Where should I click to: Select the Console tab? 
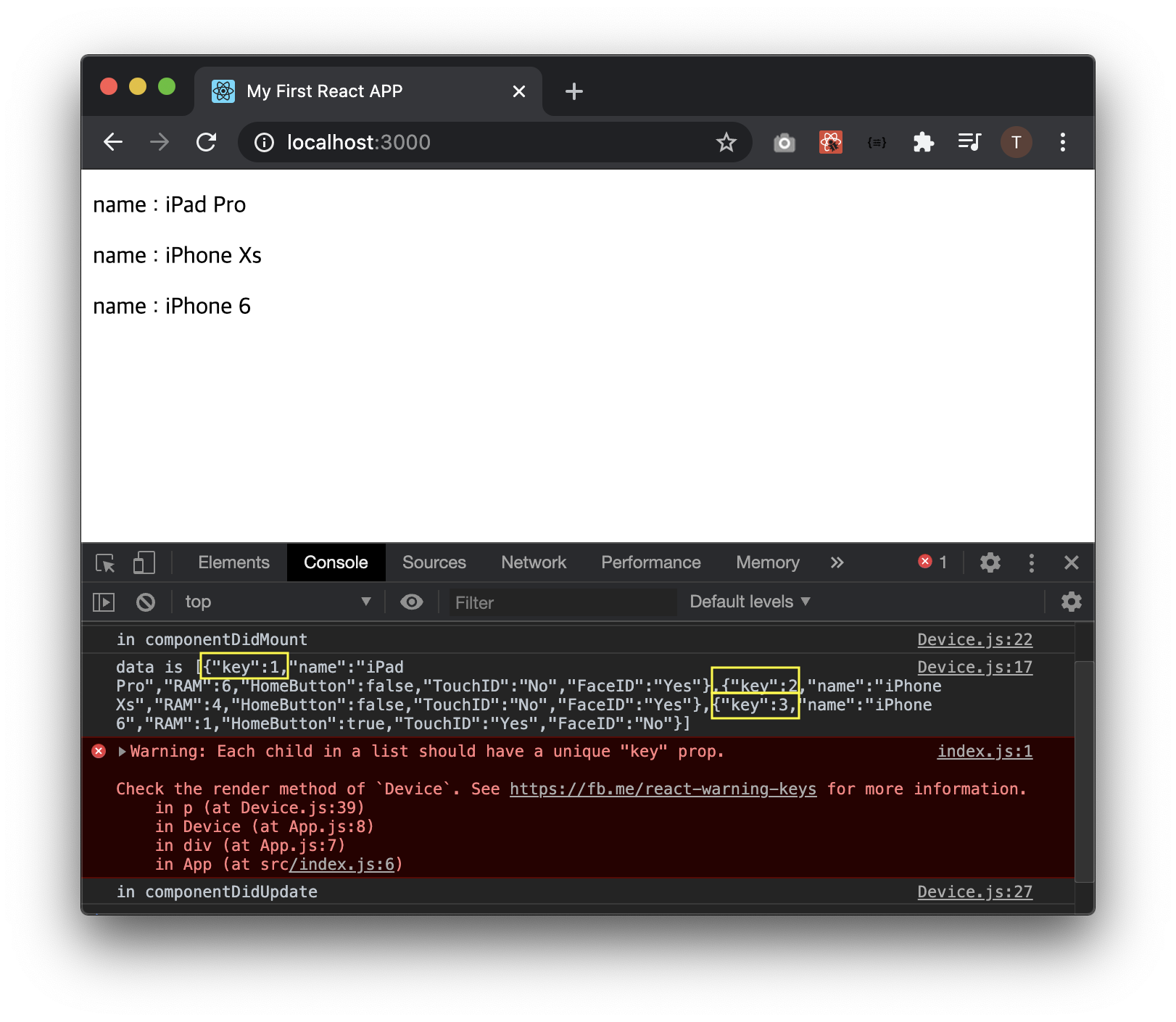[x=336, y=562]
